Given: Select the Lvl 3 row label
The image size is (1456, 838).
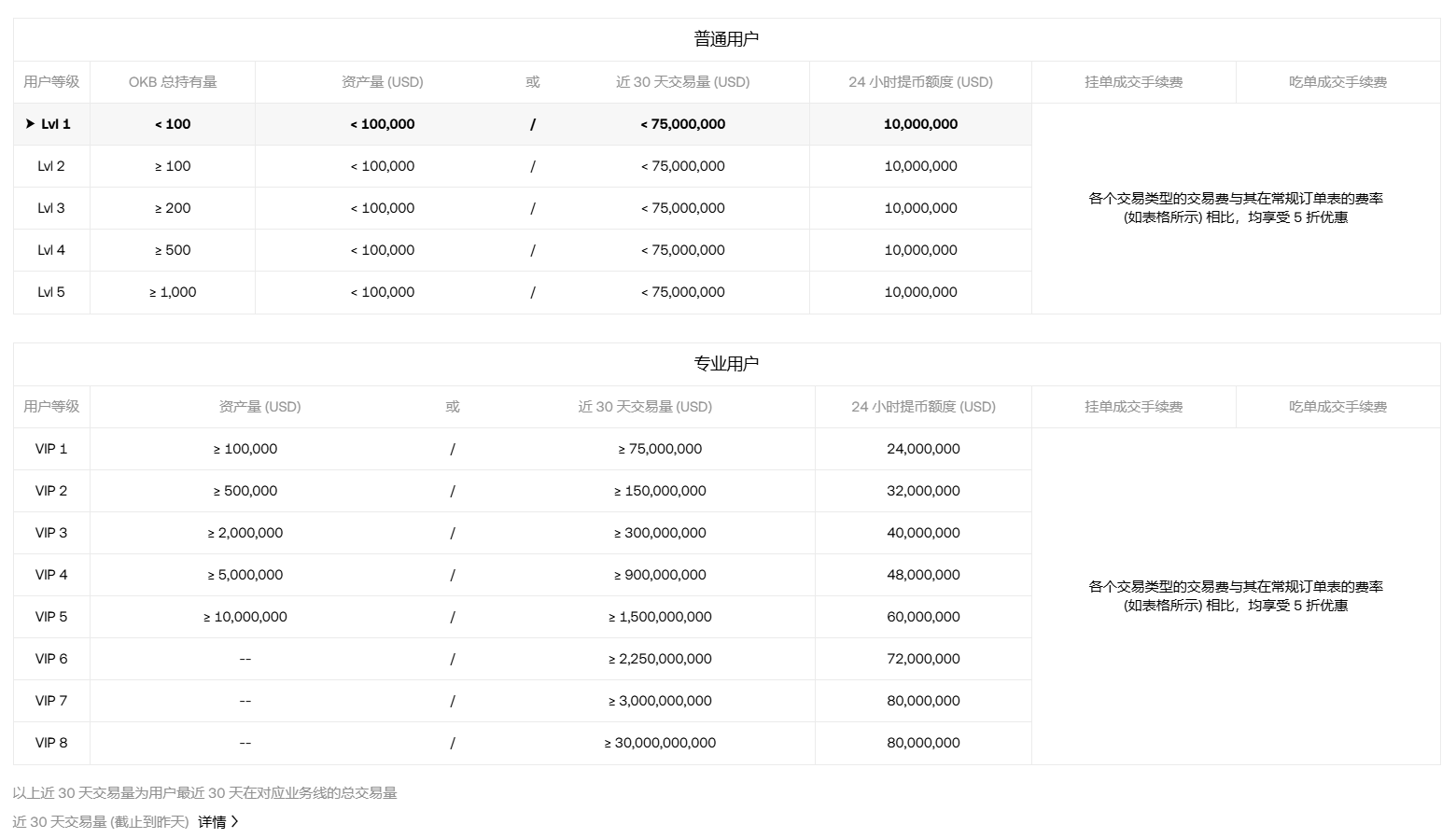Looking at the screenshot, I should 51,208.
